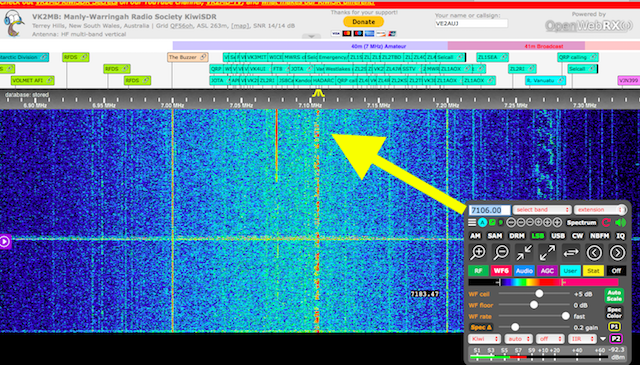Screen dimensions: 640x365
Task: Switch to the User tab
Action: (570, 271)
